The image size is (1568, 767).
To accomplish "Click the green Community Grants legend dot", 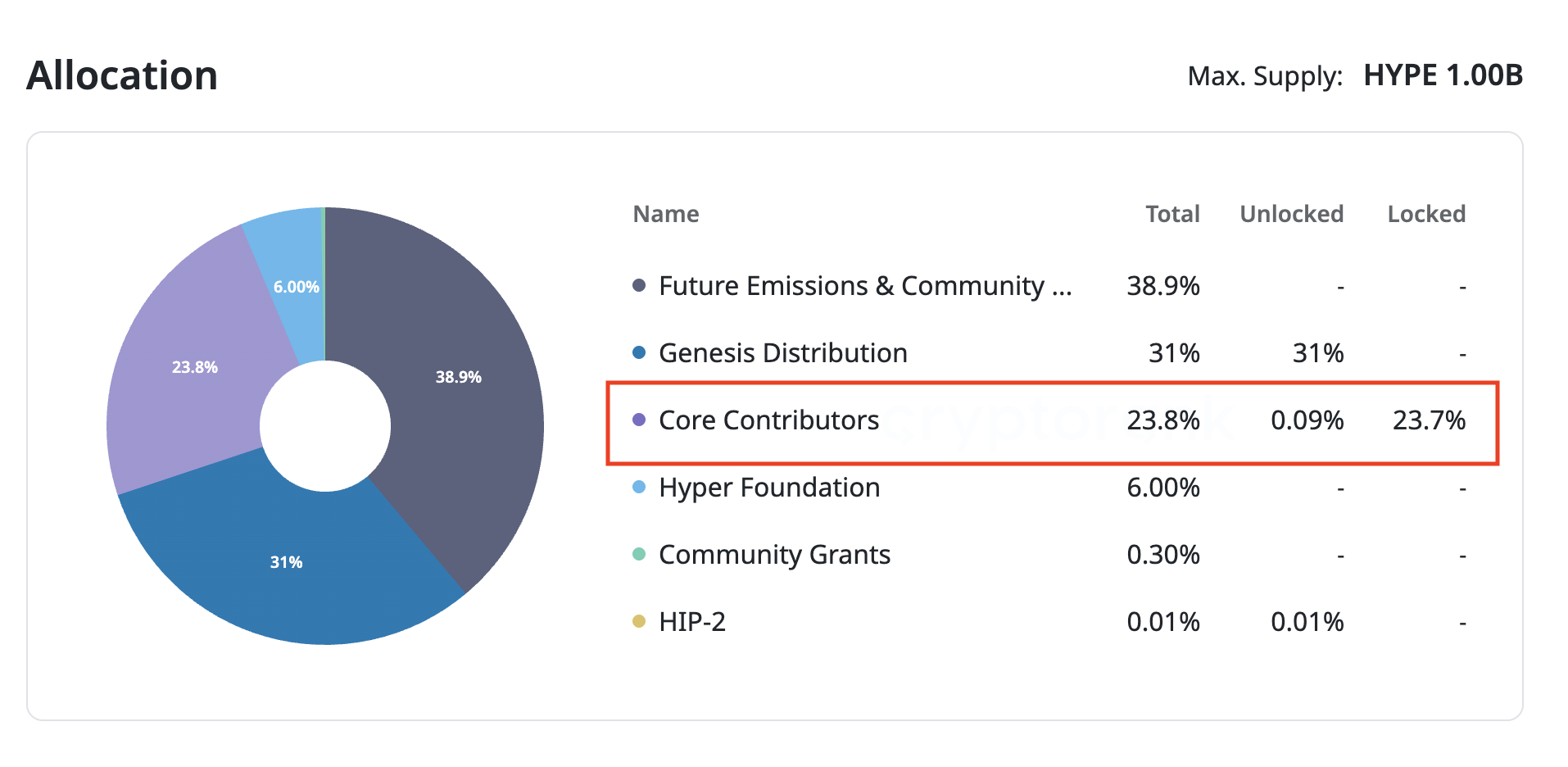I will (639, 554).
